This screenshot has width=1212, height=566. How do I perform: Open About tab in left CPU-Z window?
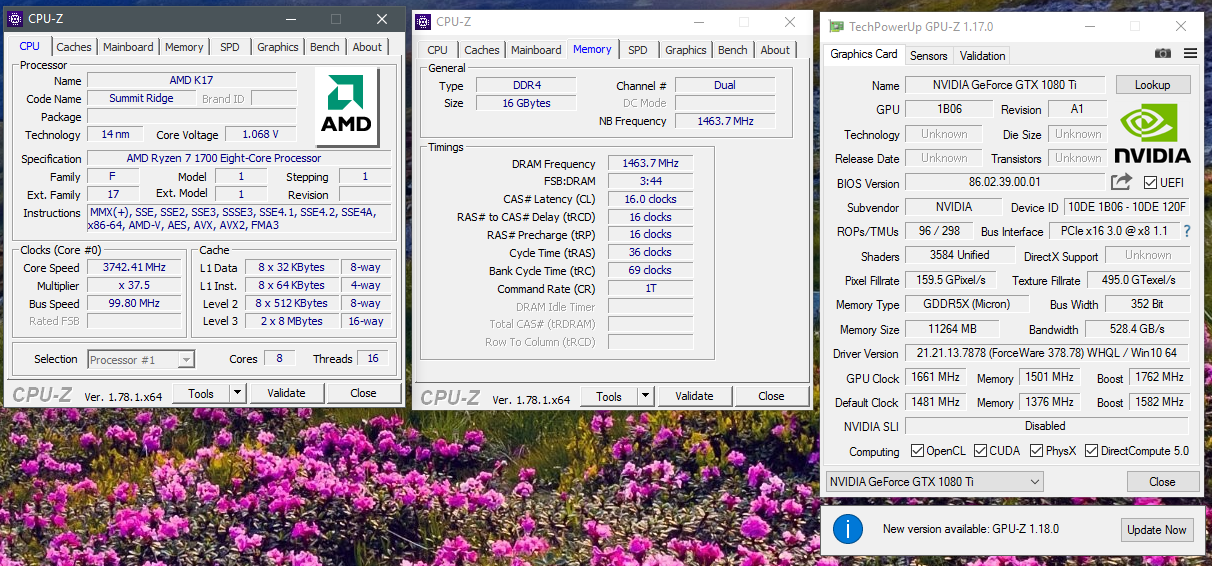(x=367, y=47)
